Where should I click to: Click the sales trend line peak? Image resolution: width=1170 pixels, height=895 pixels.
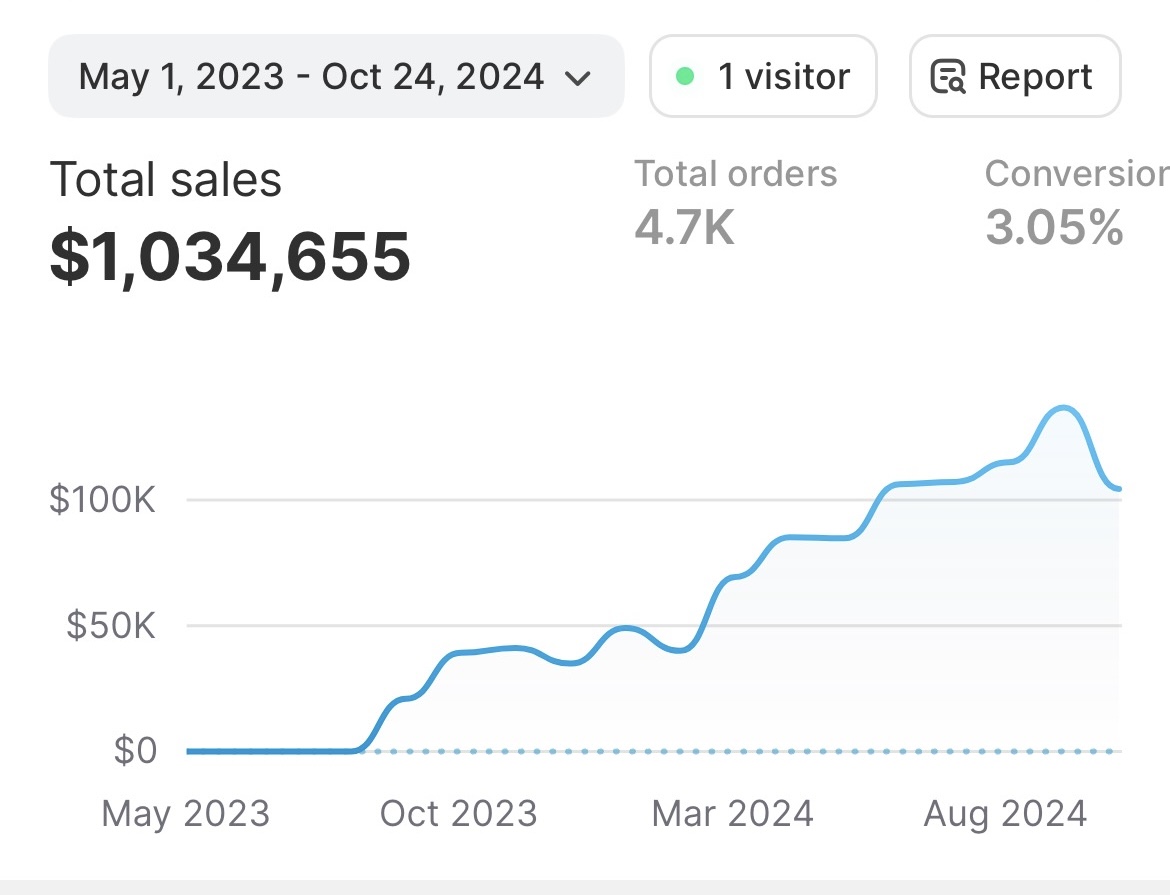[1063, 407]
